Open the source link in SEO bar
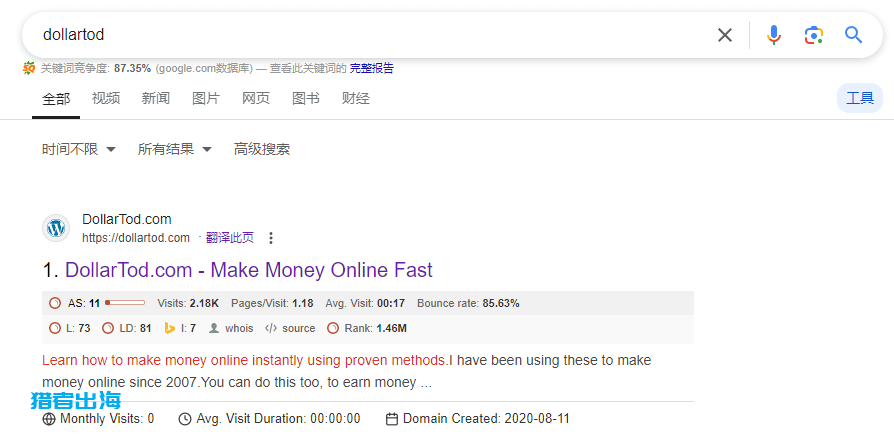Viewport: 894px width, 439px height. (298, 328)
